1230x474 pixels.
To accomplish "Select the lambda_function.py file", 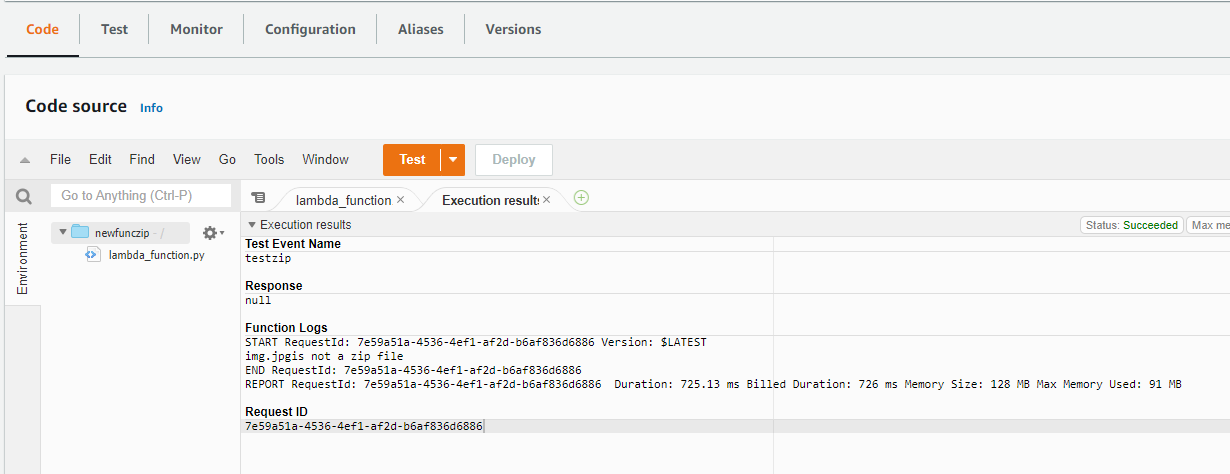I will [156, 255].
